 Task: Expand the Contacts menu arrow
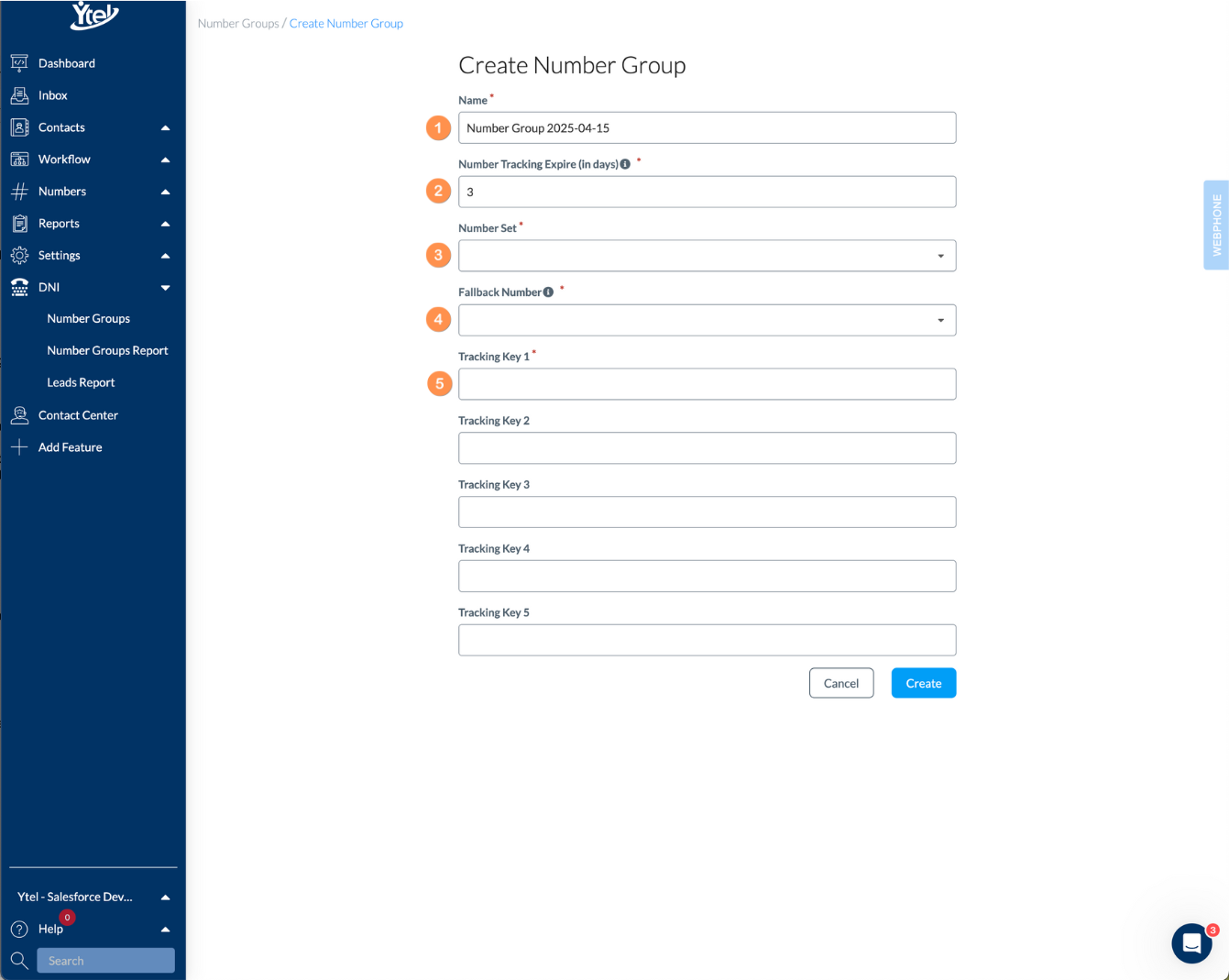166,128
